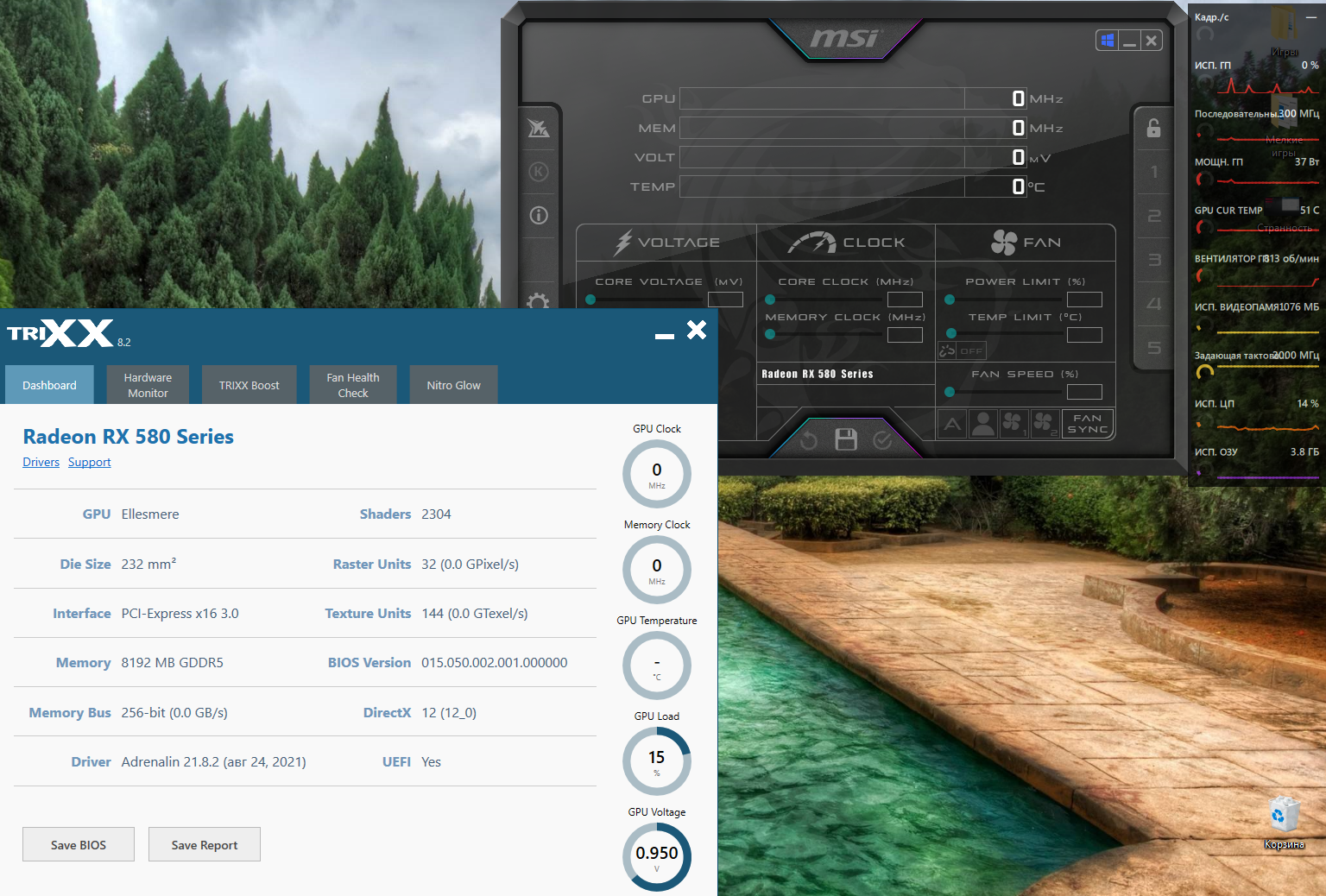Click the Fan Sync button
Image resolution: width=1326 pixels, height=896 pixels.
click(x=1087, y=424)
